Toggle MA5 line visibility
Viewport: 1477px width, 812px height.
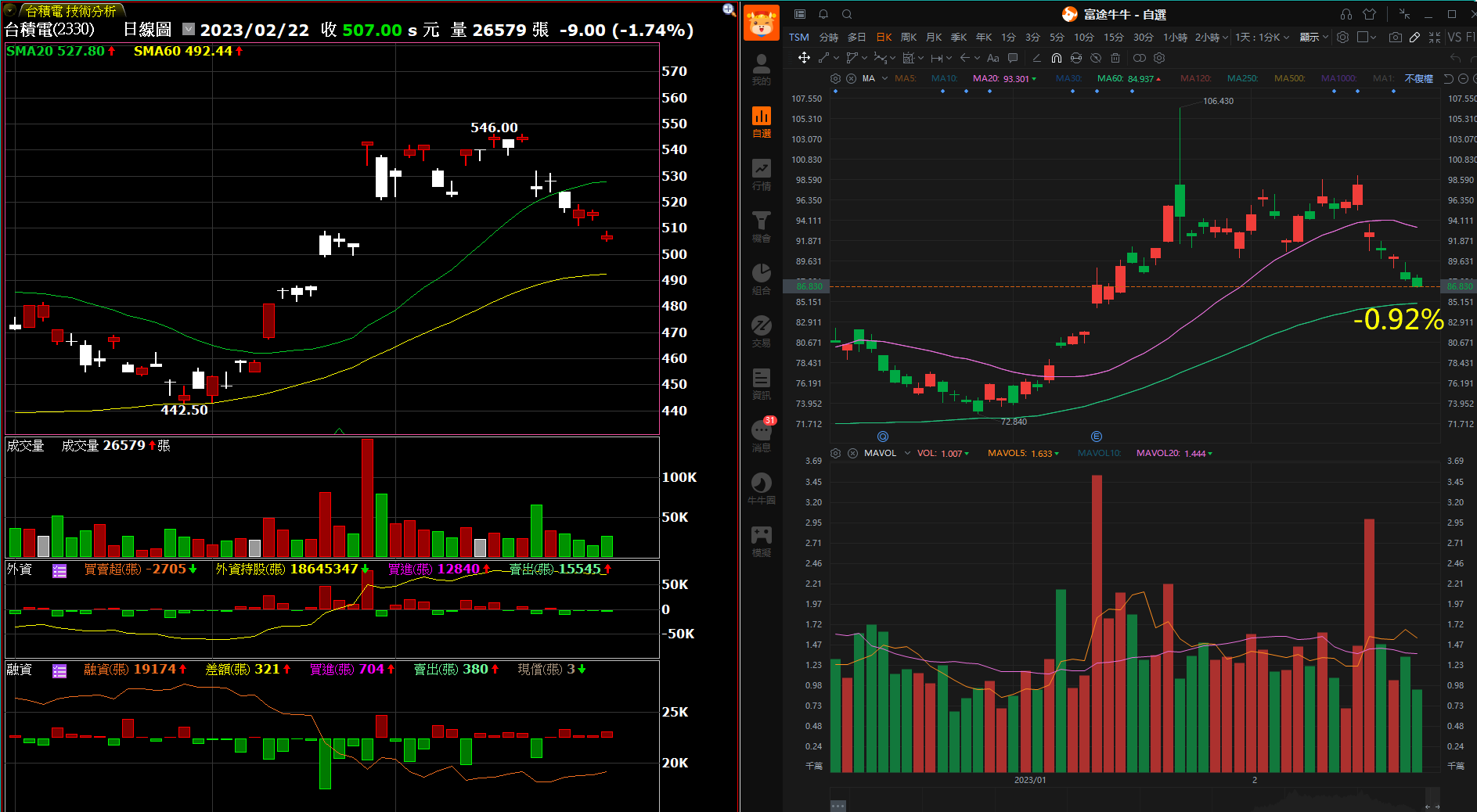click(x=906, y=78)
